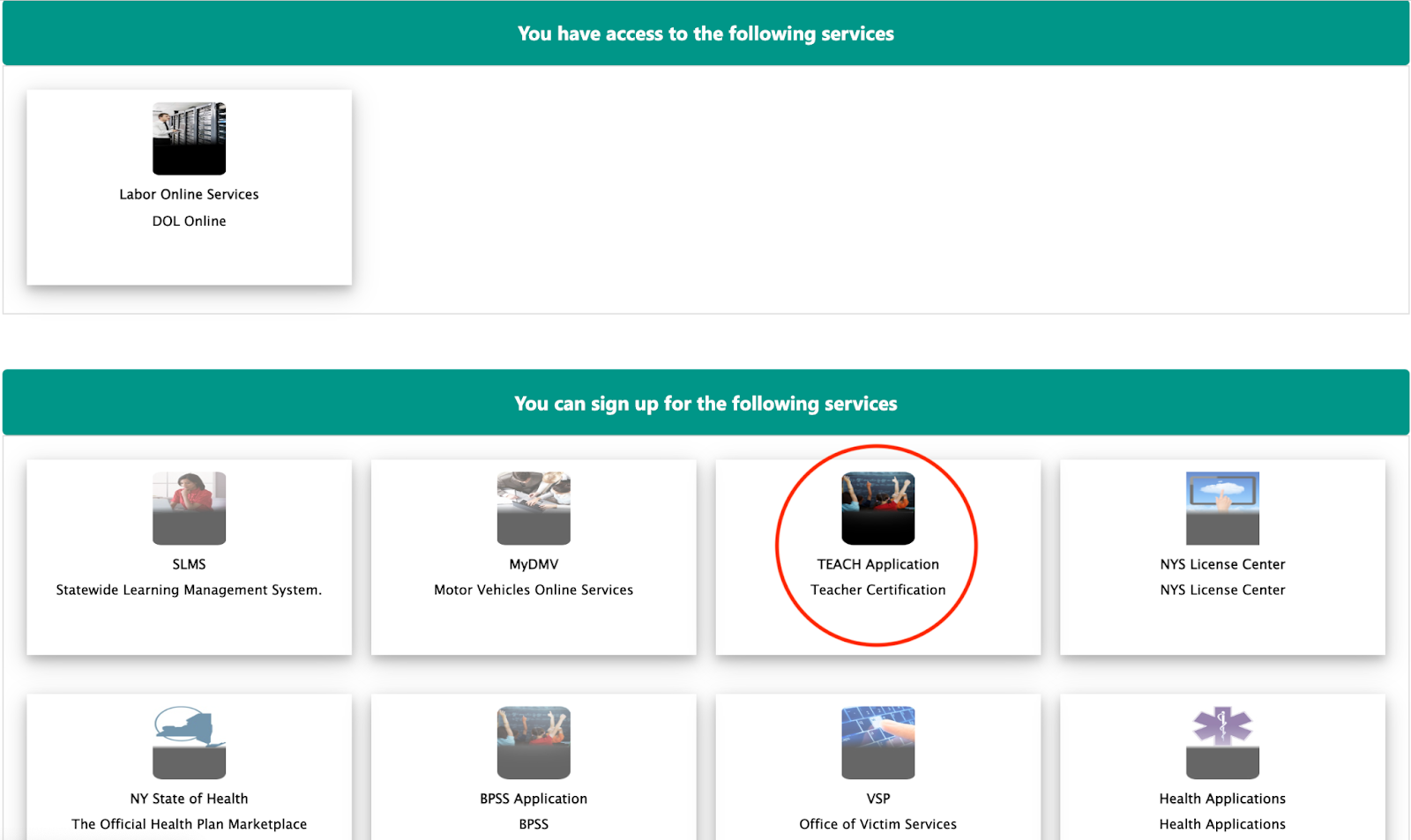
Task: Open the TEACH Application icon
Action: click(878, 509)
